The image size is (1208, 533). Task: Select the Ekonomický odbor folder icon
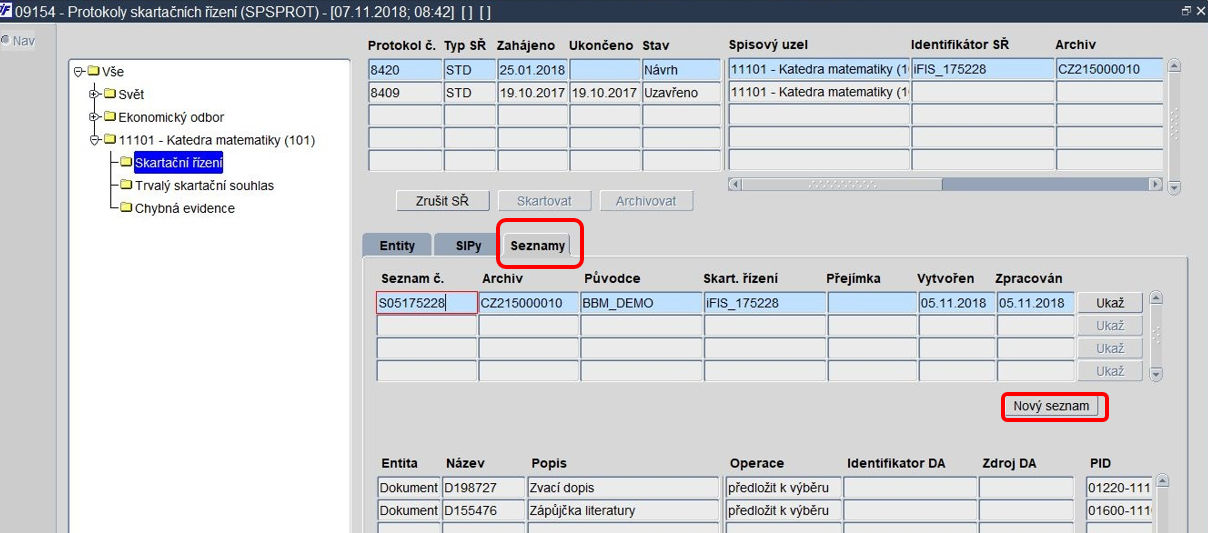(110, 117)
